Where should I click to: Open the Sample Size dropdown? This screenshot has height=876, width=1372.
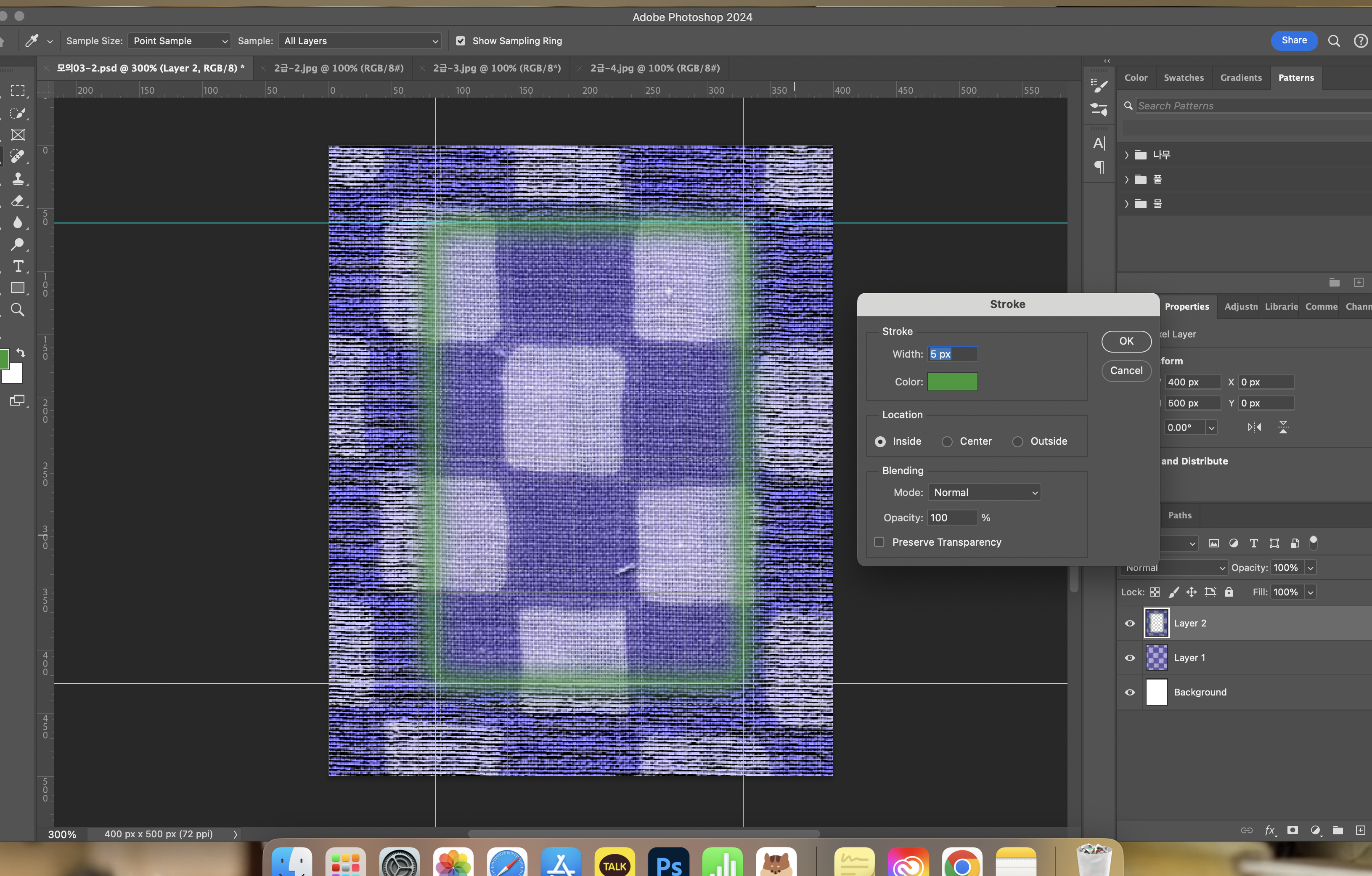(179, 41)
